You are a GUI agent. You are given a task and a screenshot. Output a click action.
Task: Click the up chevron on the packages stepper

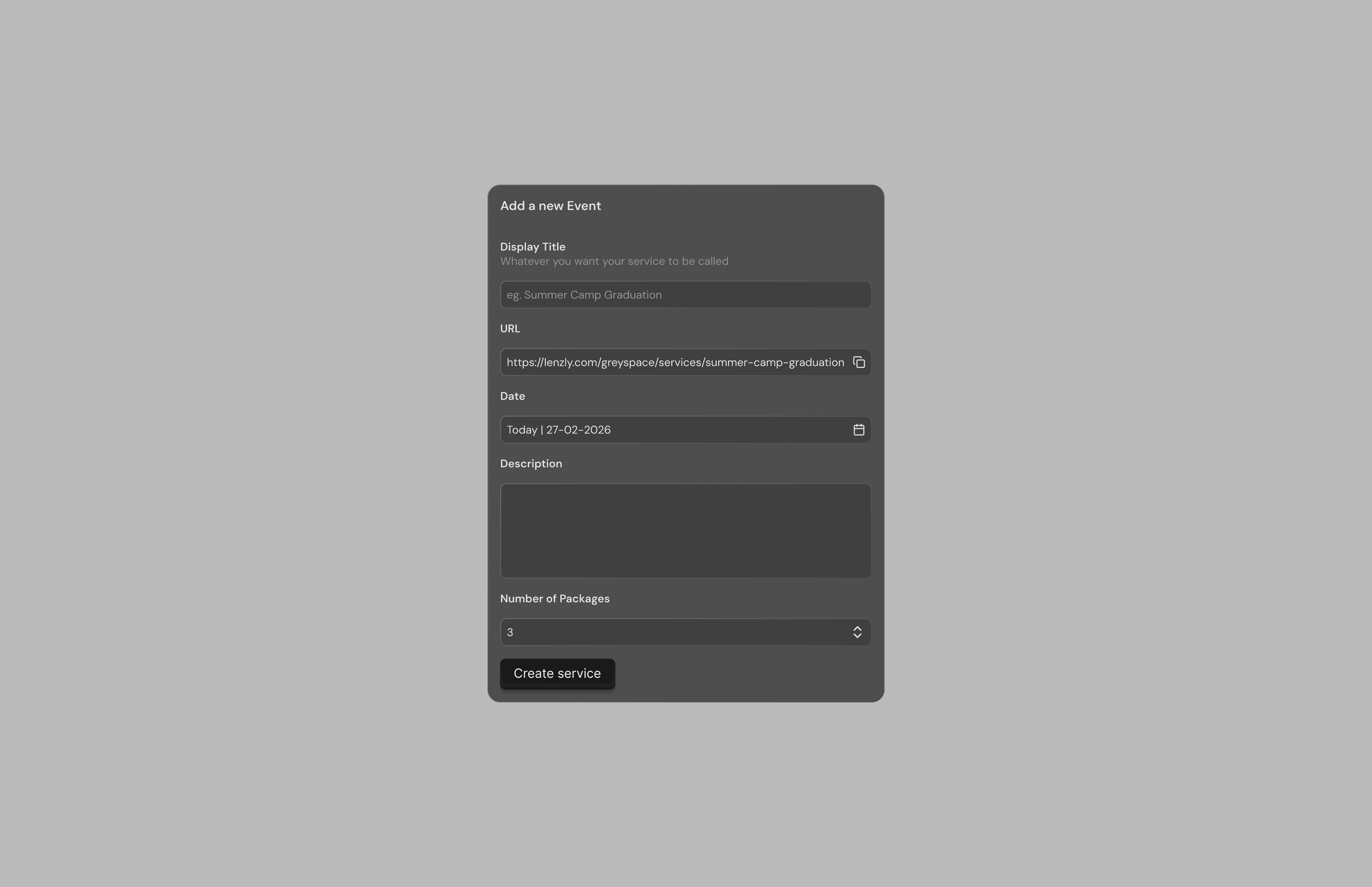857,628
